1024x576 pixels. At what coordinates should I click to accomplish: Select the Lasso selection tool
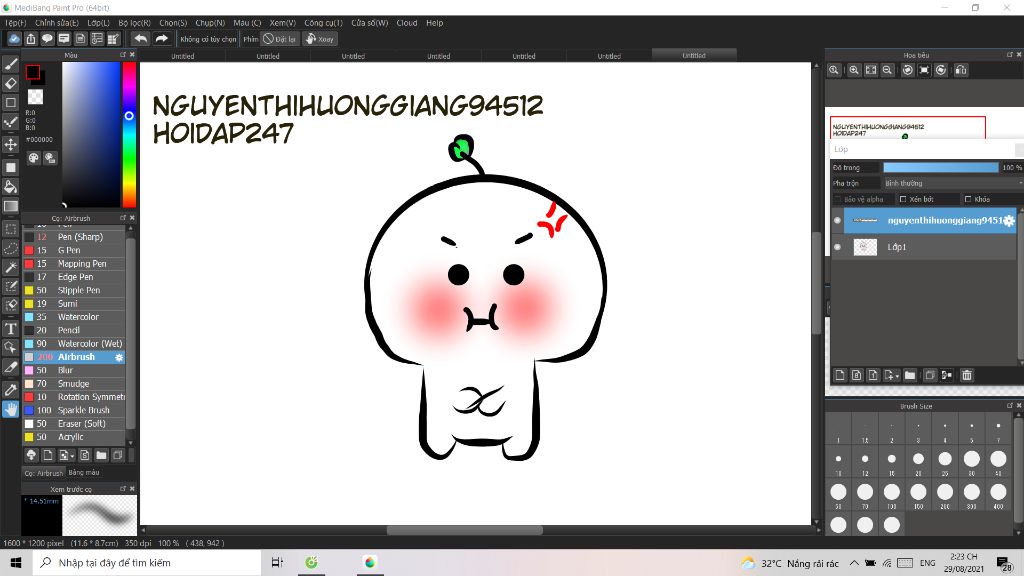pos(10,249)
